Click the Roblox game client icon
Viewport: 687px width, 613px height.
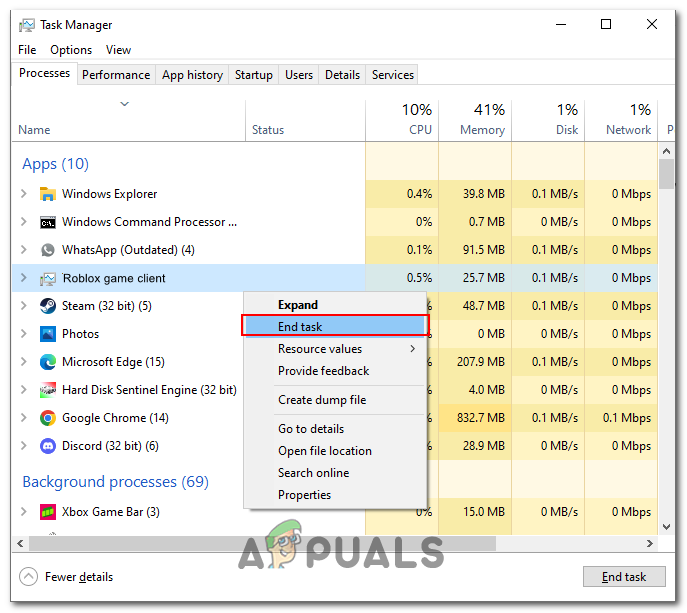47,278
